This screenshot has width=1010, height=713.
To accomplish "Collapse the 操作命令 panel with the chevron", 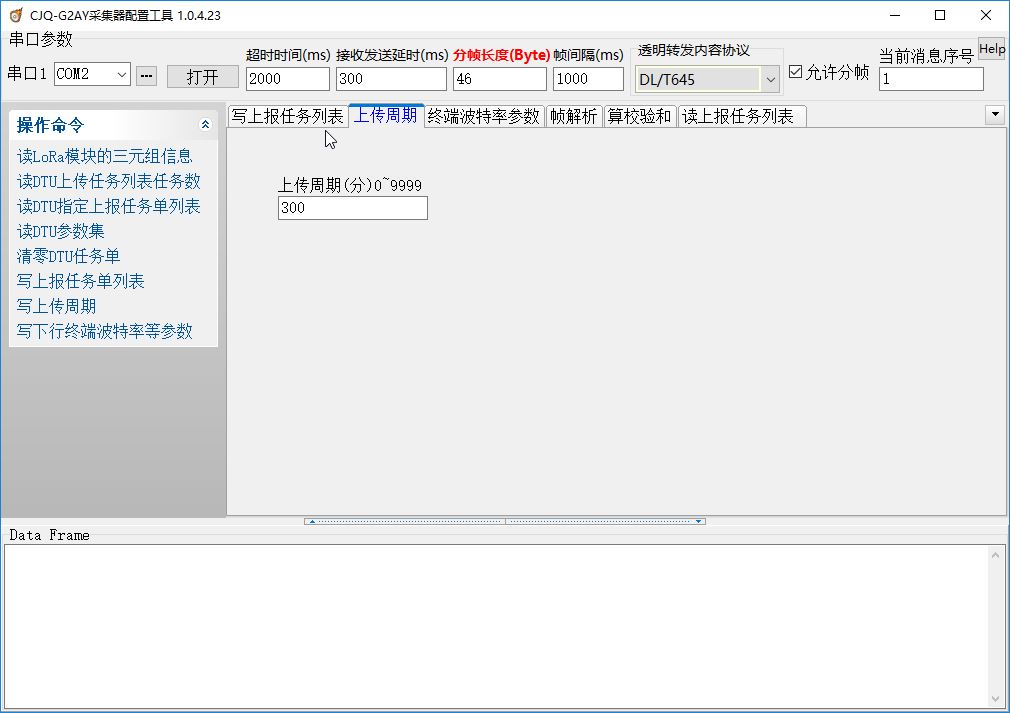I will 205,125.
